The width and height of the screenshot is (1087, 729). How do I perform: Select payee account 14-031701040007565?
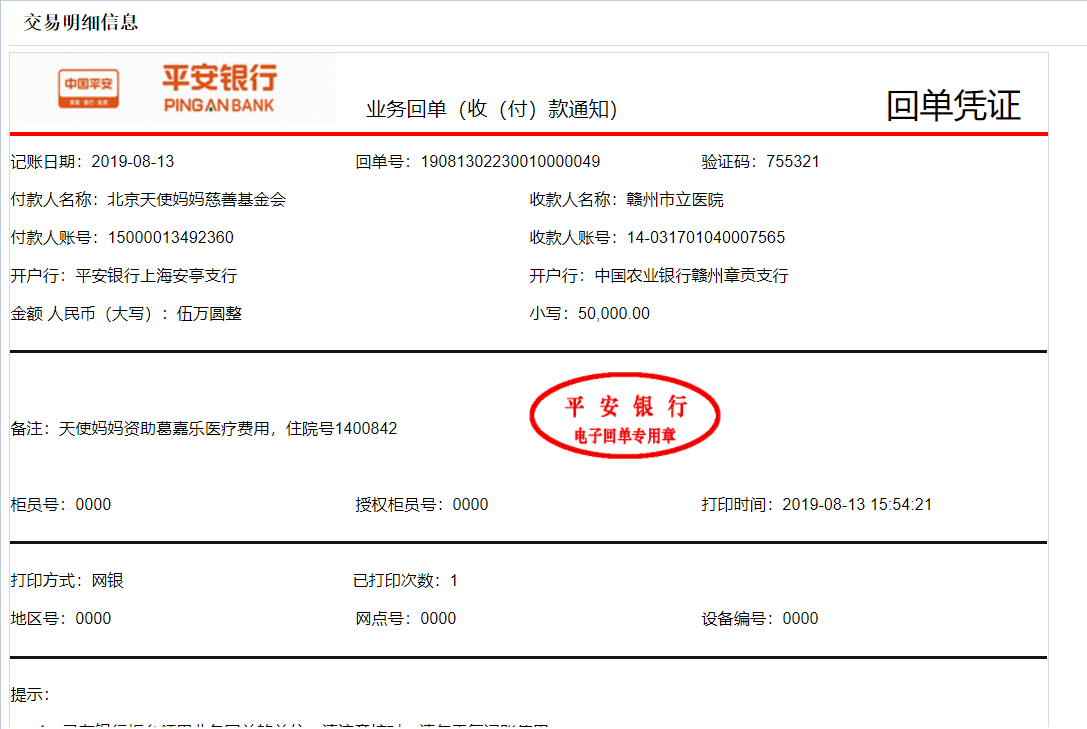pos(706,238)
